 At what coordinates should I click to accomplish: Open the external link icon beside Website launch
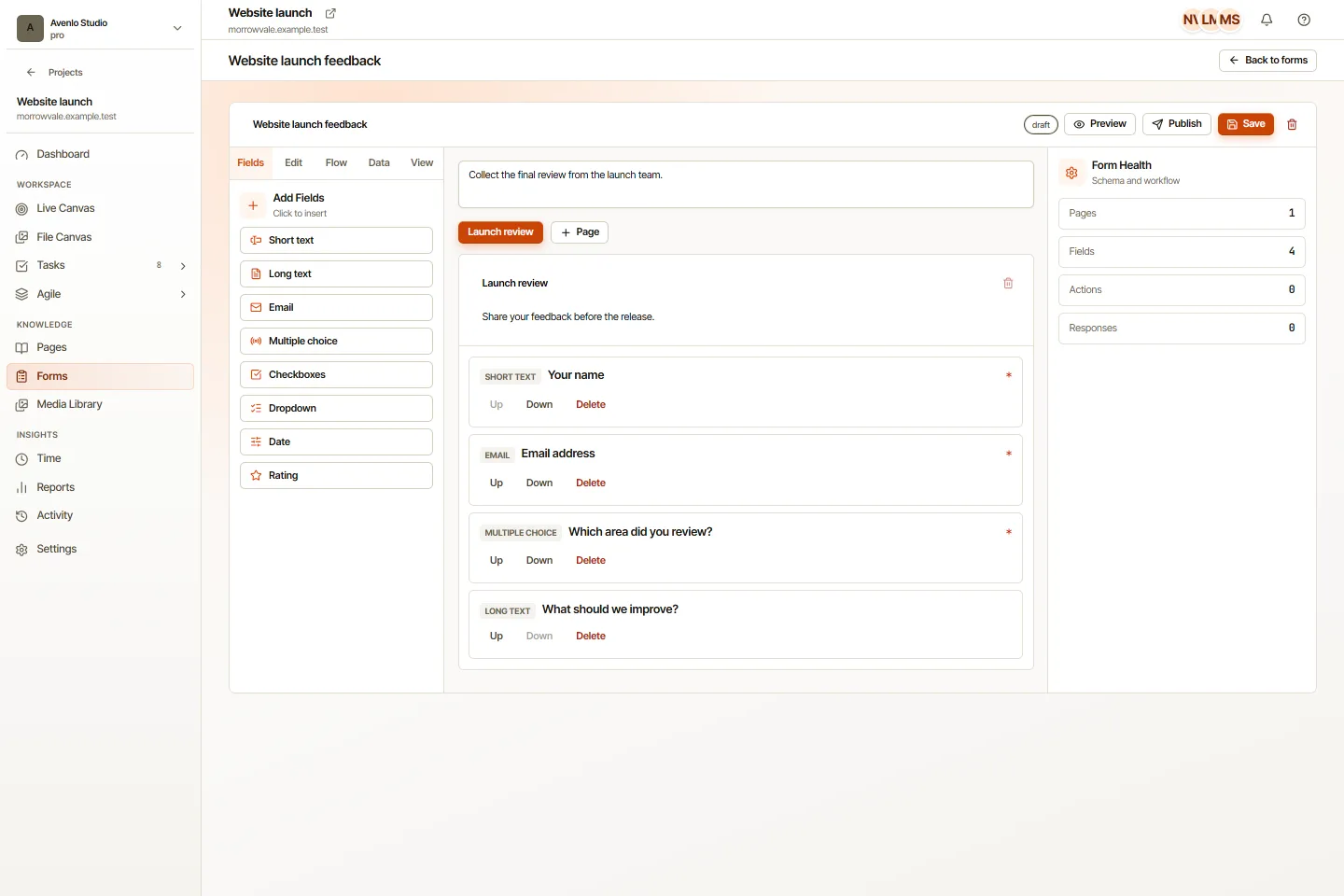pos(330,13)
